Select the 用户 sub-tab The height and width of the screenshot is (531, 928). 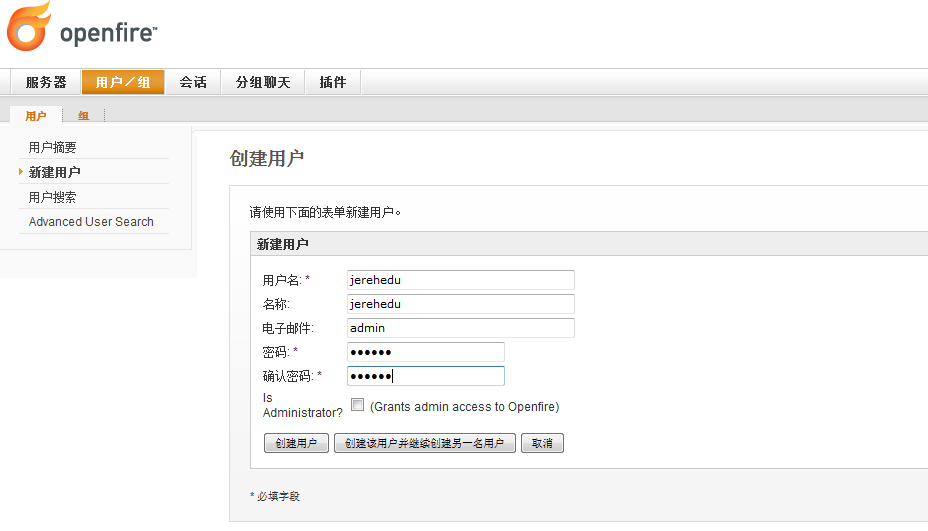36,116
